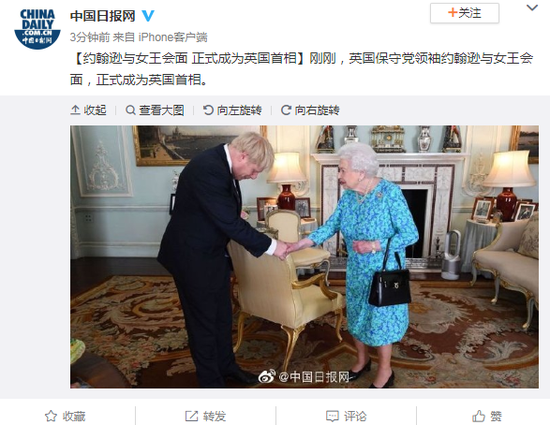Screen dimensions: 550x425
Task: Select 向右旋转 text option
Action: pos(317,110)
